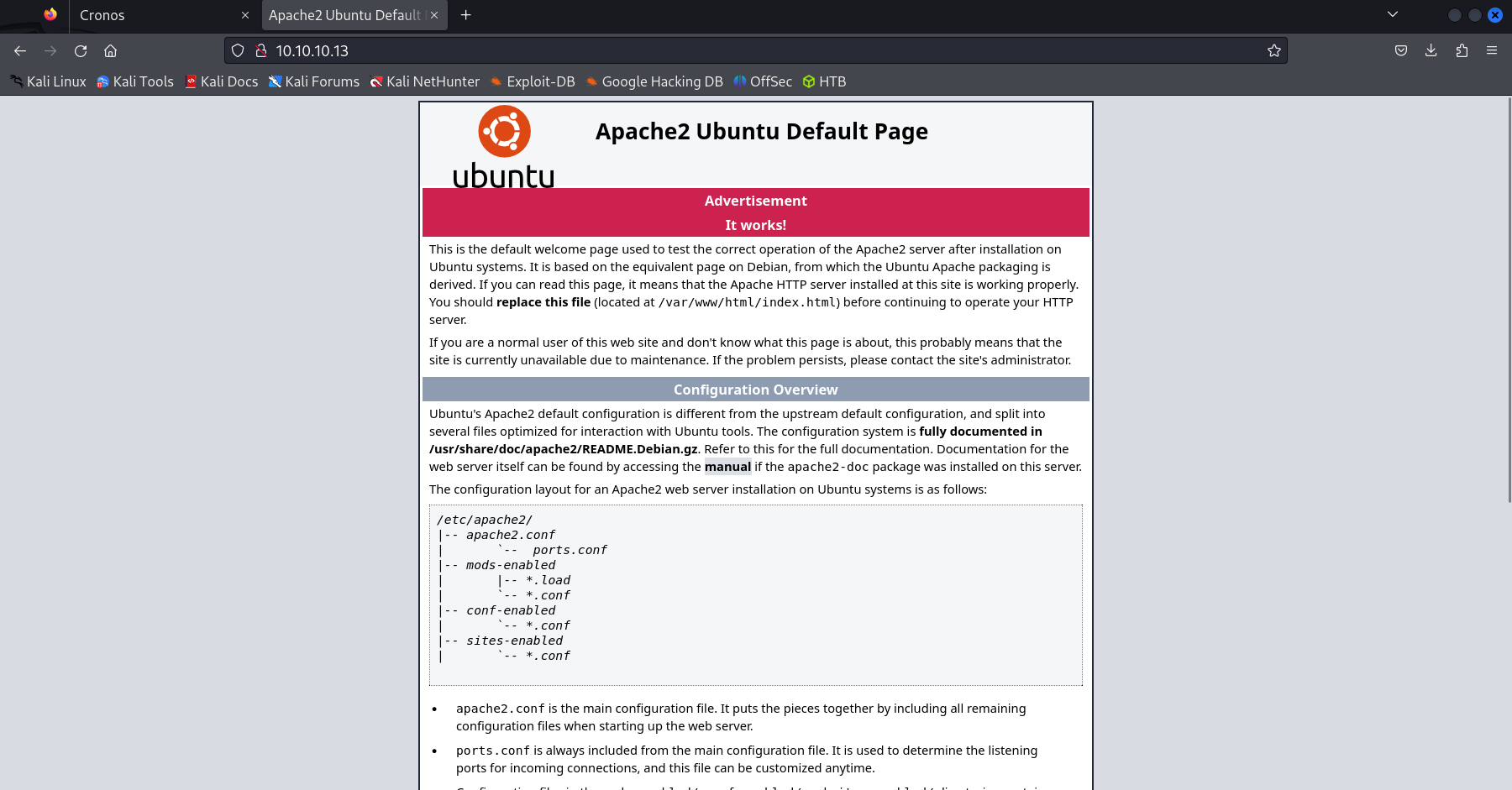Viewport: 1512px width, 790px height.
Task: Go back using the back arrow
Action: pos(20,50)
